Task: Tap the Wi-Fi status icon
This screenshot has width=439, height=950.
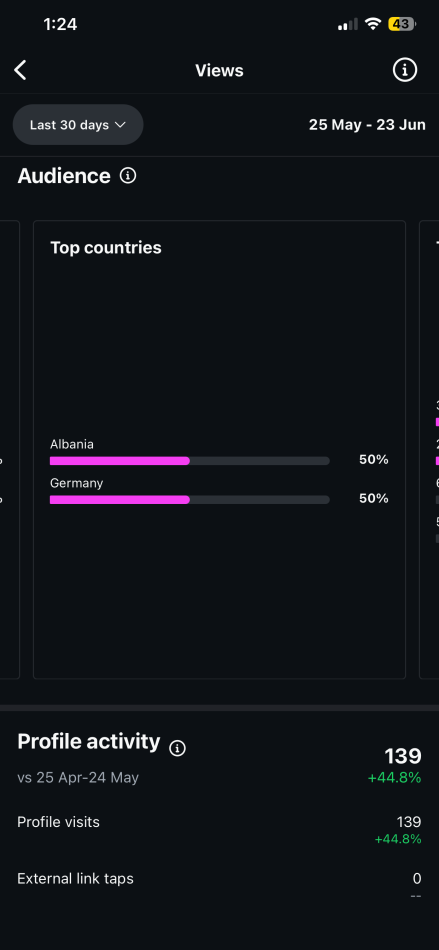Action: pos(372,24)
